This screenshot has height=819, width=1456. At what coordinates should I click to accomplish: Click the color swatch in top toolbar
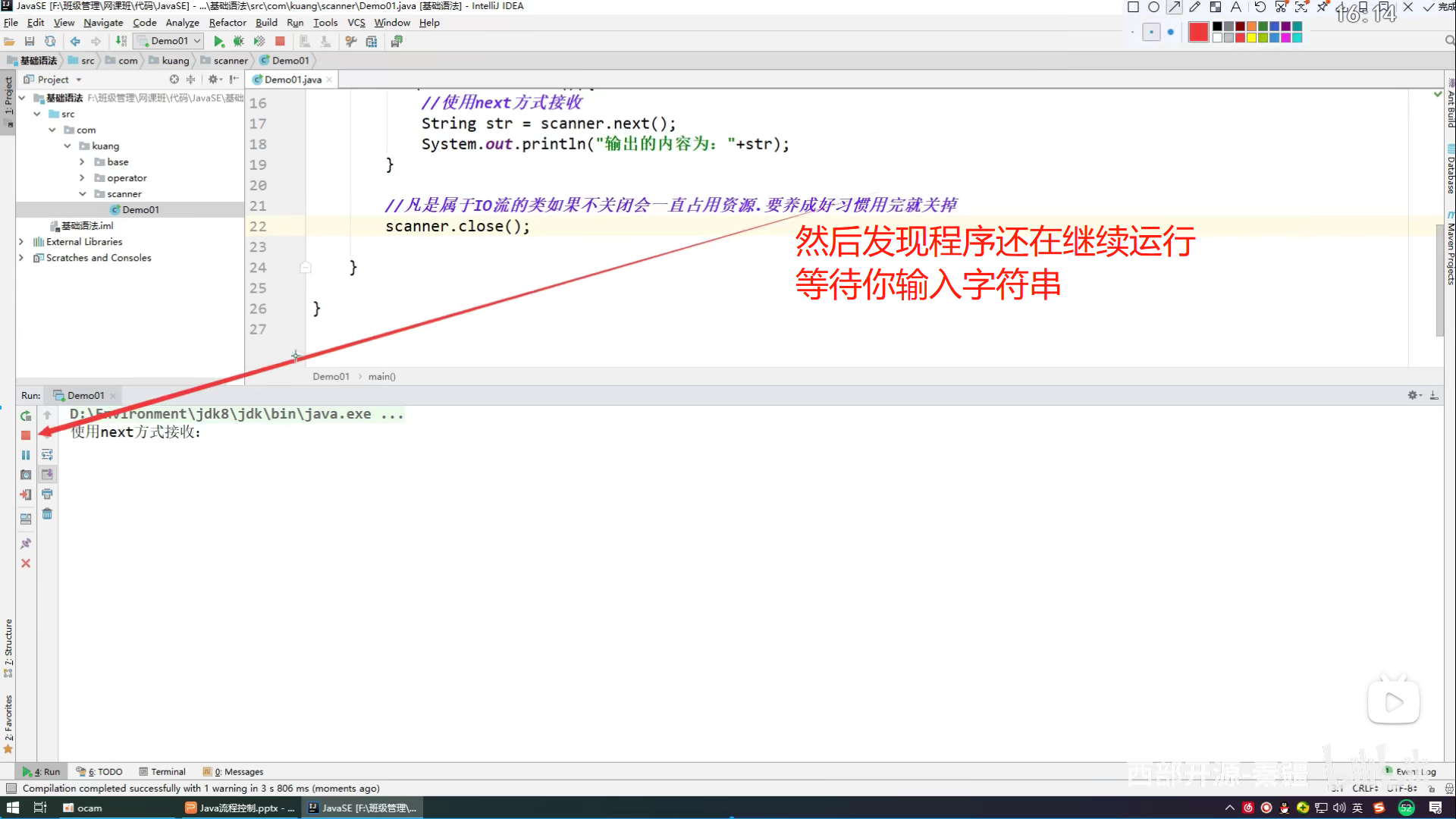click(1198, 32)
